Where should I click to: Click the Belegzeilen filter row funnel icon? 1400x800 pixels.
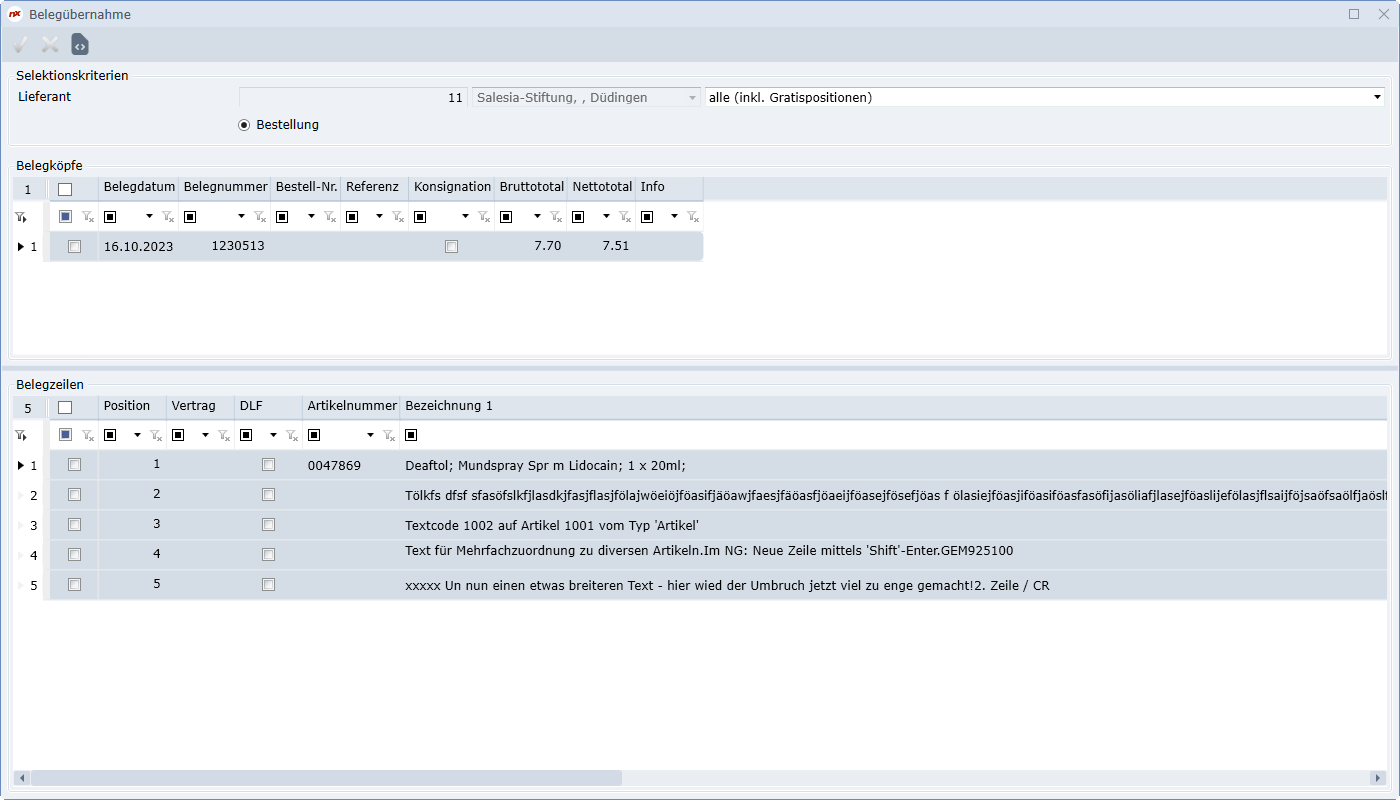click(20, 435)
